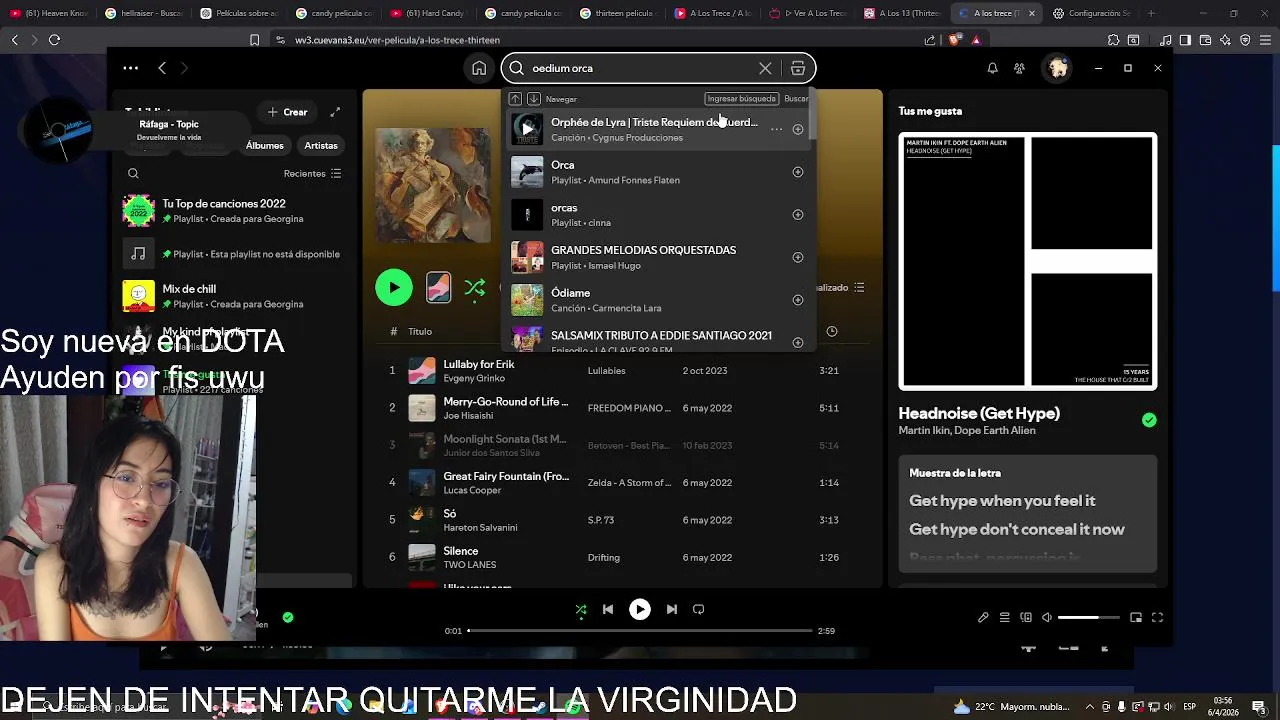
Task: Switch to browser tab 'Hard Candy'
Action: pyautogui.click(x=426, y=13)
